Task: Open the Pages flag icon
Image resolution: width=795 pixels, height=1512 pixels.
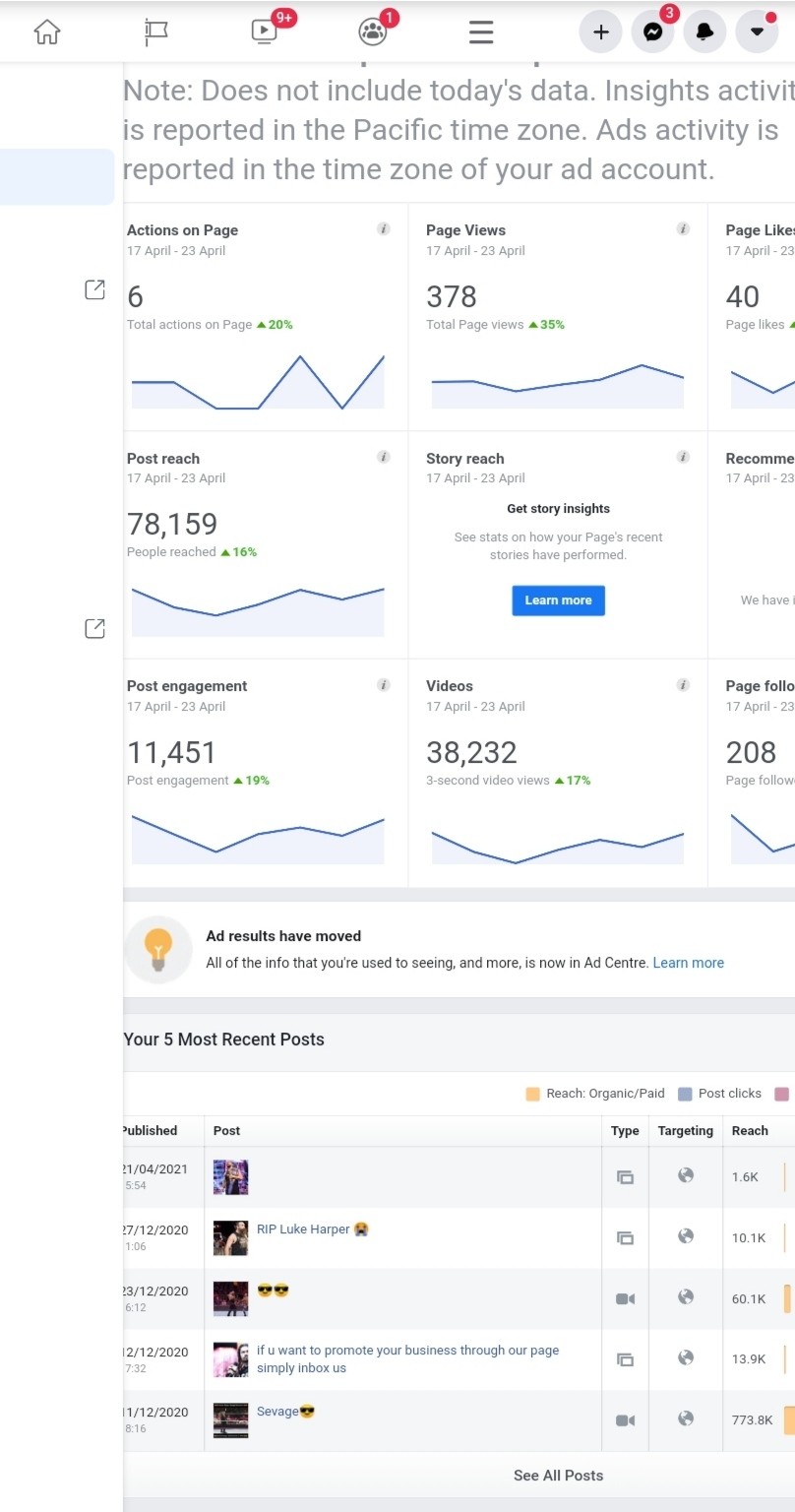Action: click(x=155, y=31)
